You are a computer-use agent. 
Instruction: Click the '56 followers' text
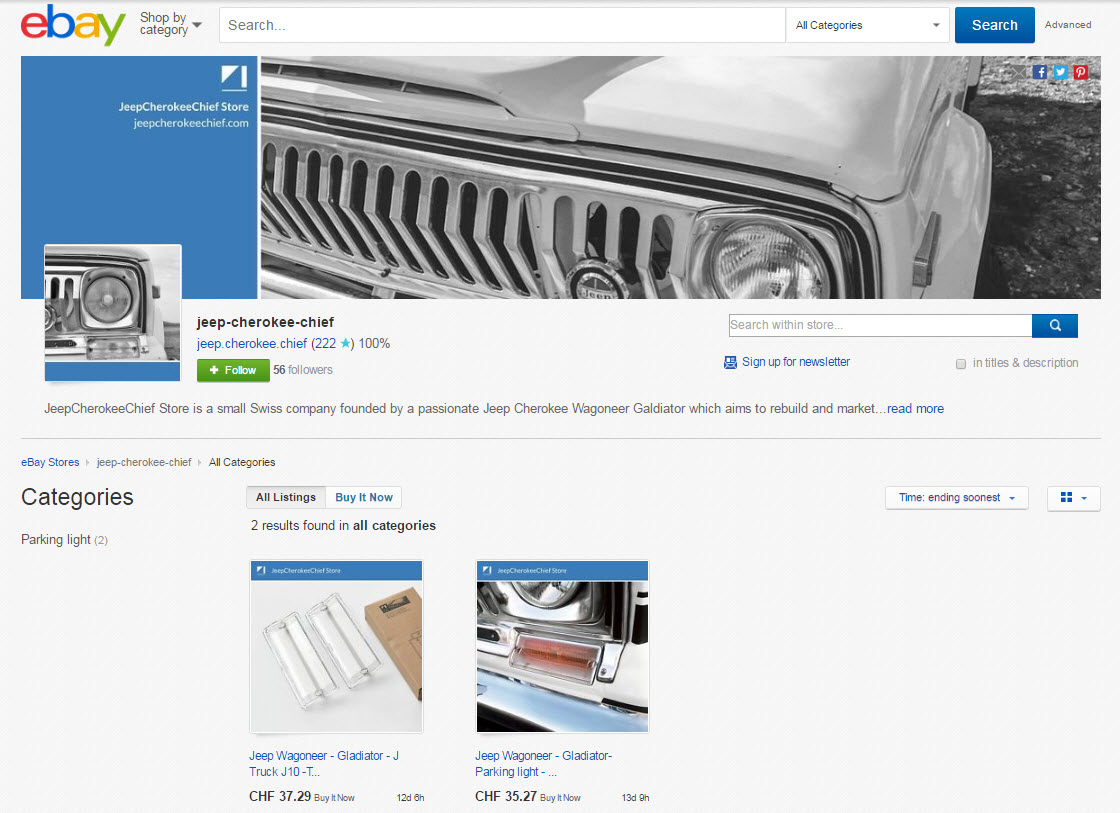click(303, 370)
